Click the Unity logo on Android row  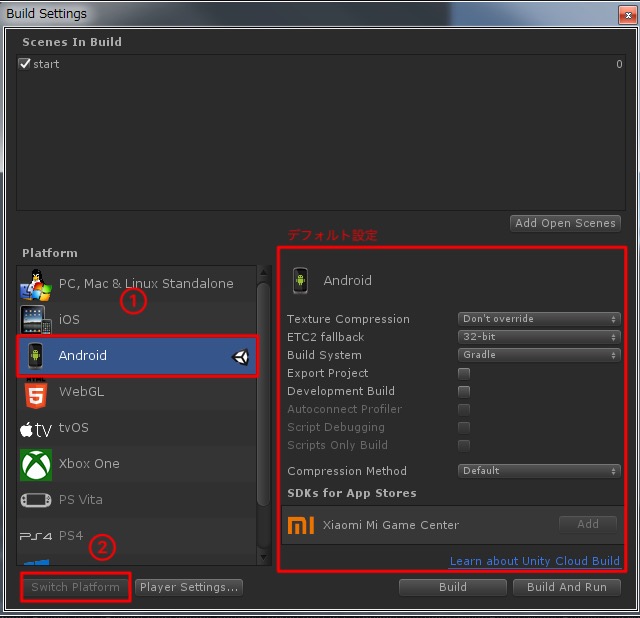point(240,357)
